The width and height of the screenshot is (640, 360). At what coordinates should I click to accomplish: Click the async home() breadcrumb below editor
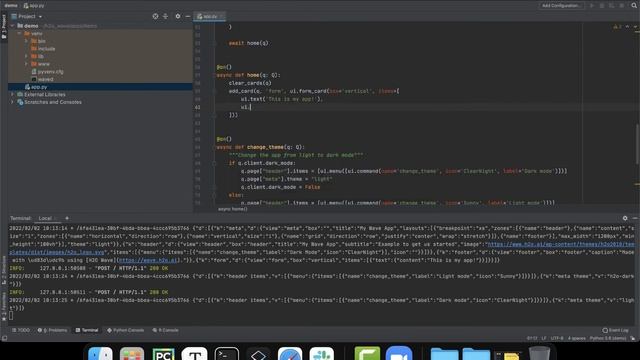tap(232, 209)
